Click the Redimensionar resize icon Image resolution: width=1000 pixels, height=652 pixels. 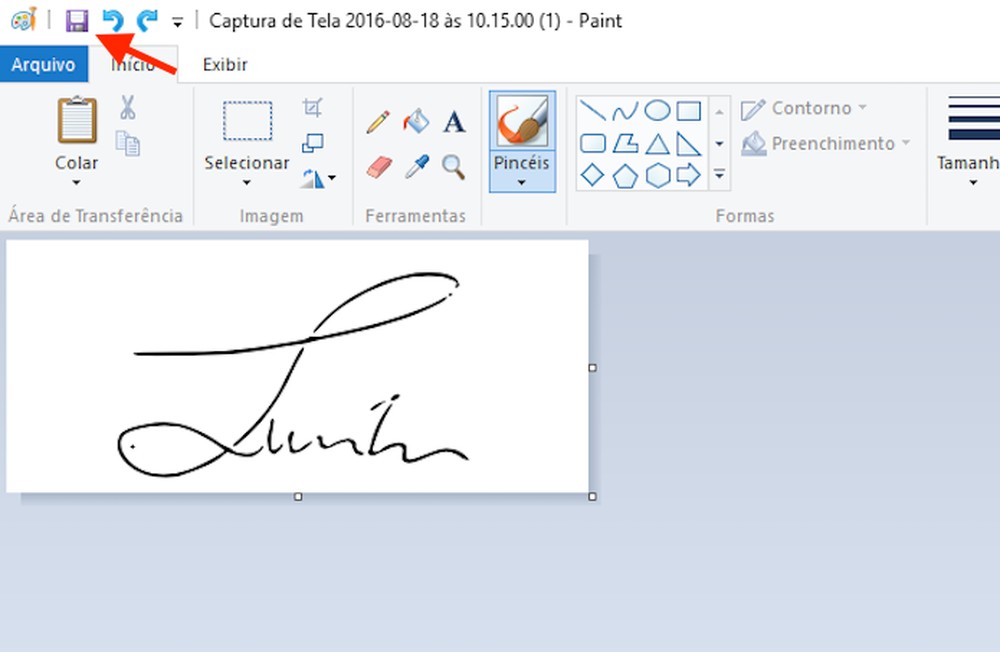[x=311, y=142]
